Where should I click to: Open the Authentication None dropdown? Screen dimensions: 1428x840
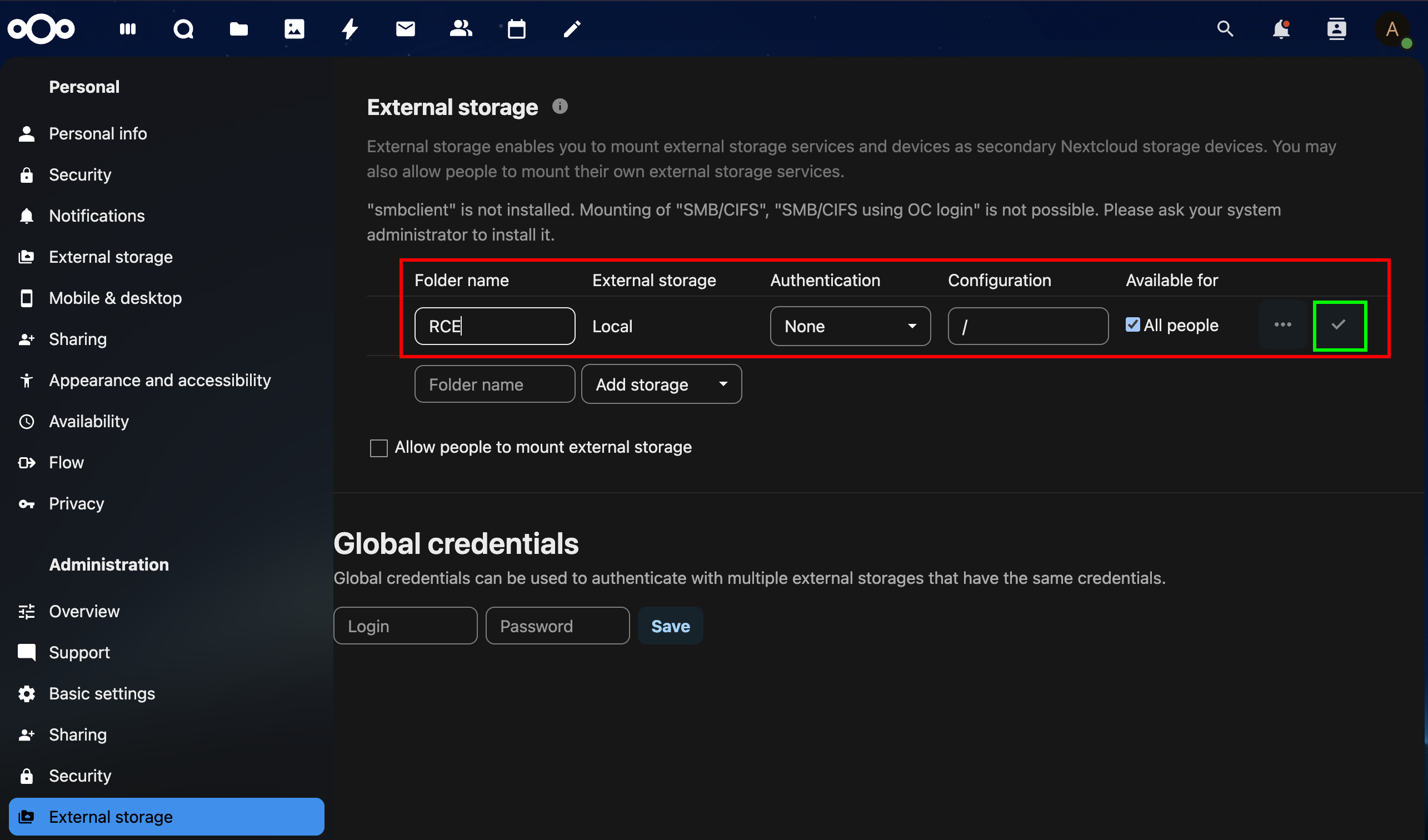[850, 326]
